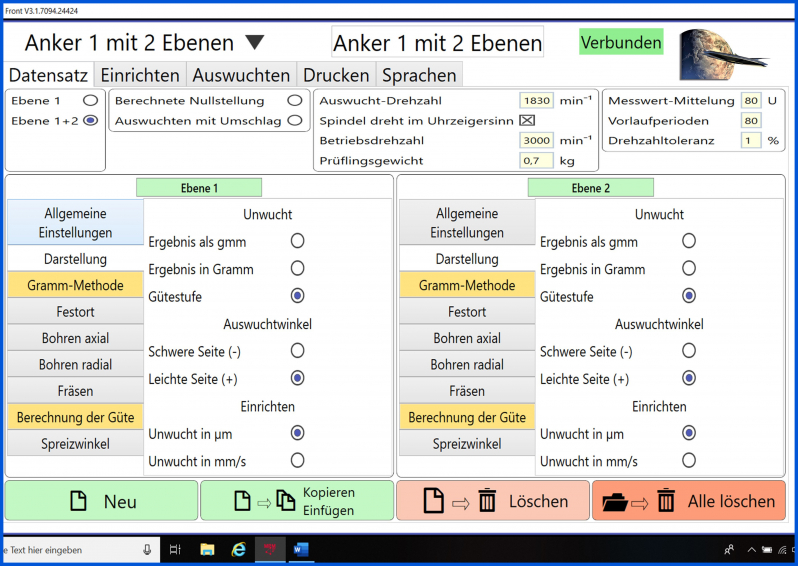The height and width of the screenshot is (566, 798).
Task: Click the microphone icon in search box
Action: [148, 549]
